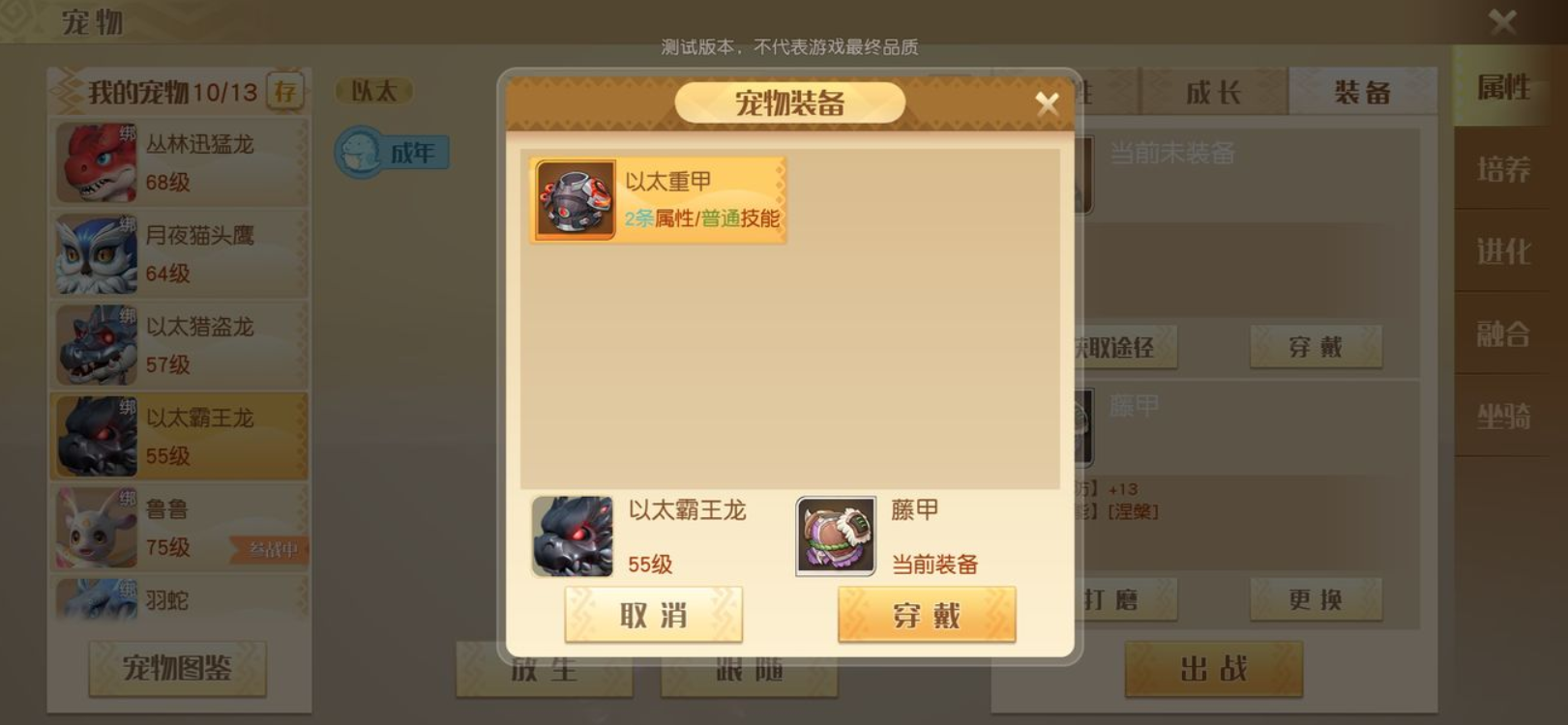
Task: Tap the 以太霸王龙 portrait in dialog
Action: click(x=572, y=536)
